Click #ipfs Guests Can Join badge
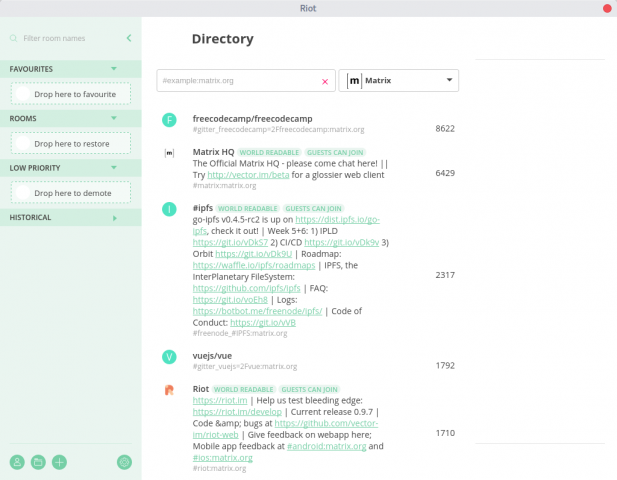The width and height of the screenshot is (617, 480). [x=313, y=209]
